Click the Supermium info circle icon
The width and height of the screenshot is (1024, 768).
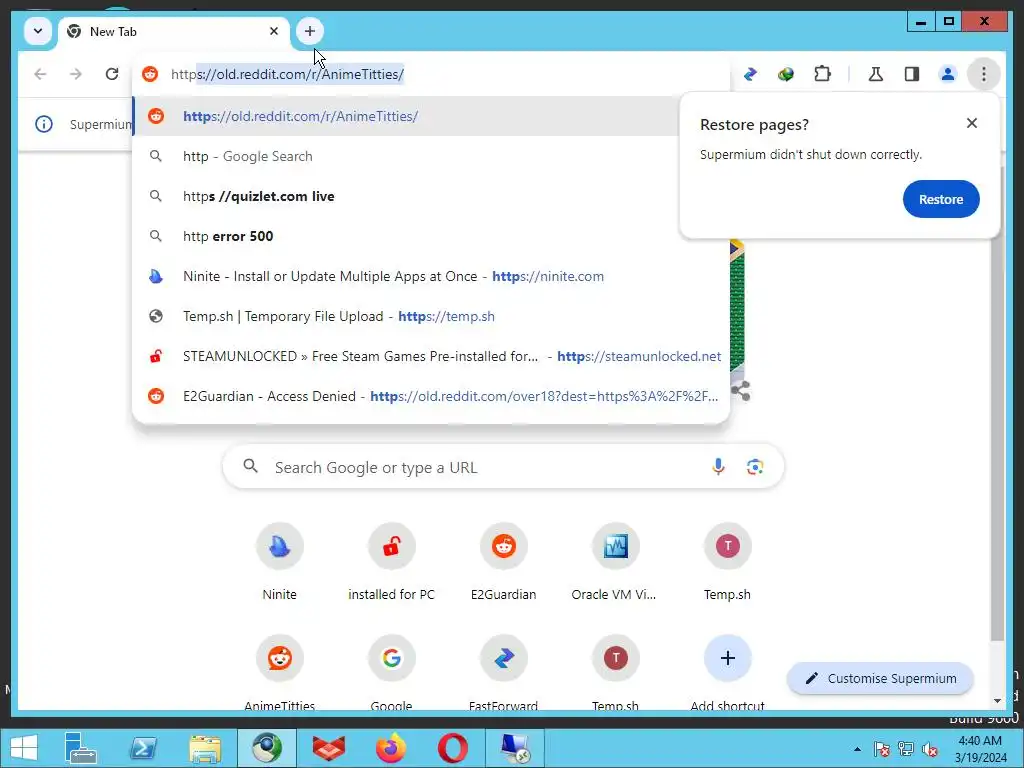44,123
